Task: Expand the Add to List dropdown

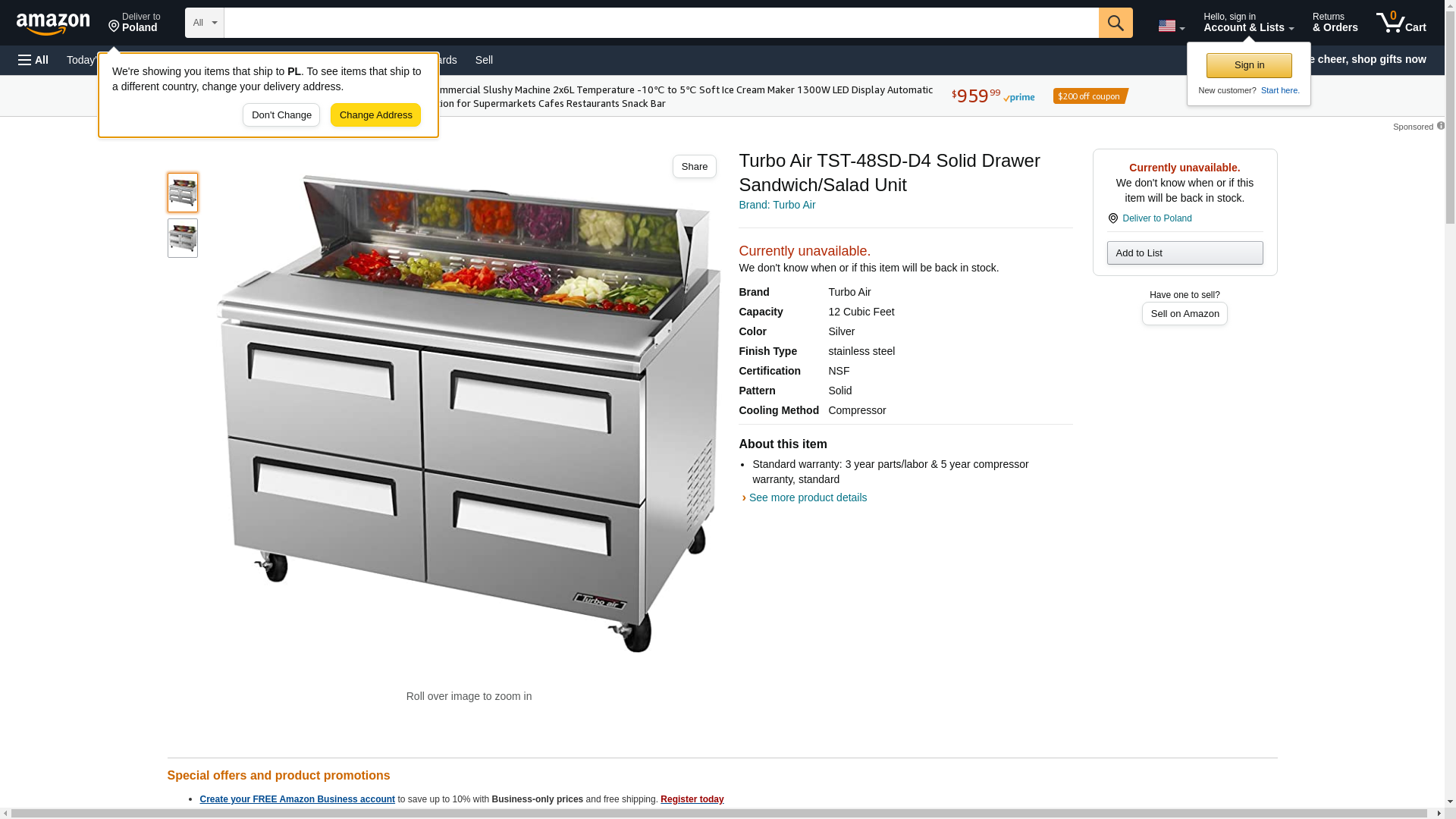Action: coord(1185,253)
